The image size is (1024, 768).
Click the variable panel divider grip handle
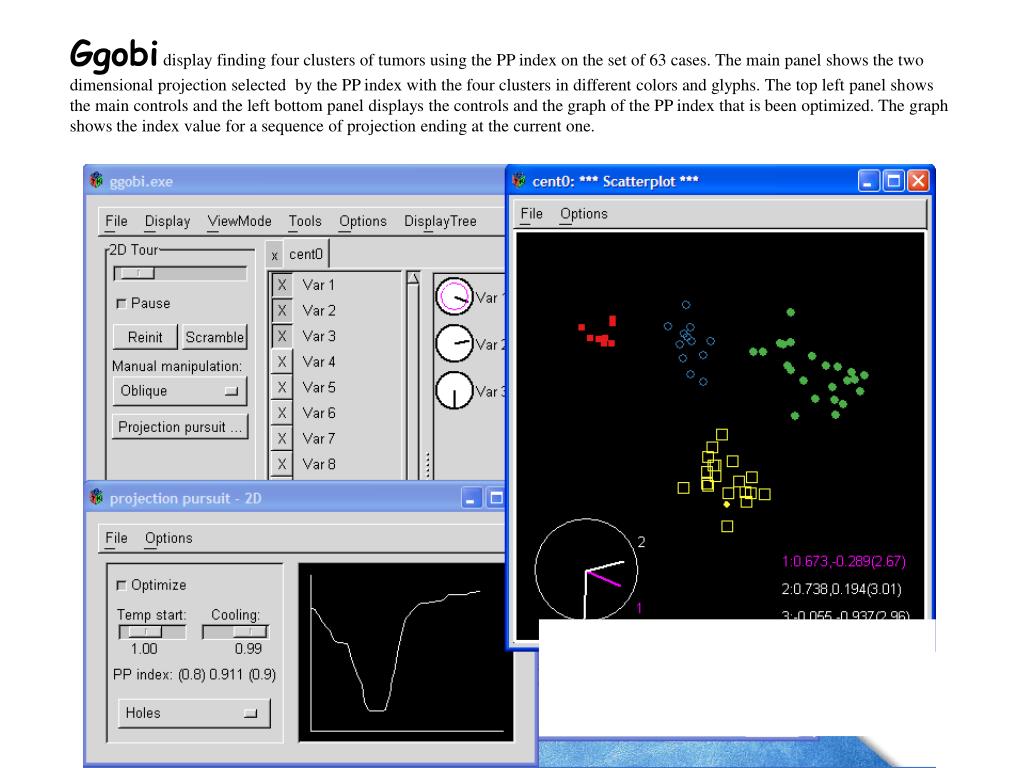pos(428,464)
